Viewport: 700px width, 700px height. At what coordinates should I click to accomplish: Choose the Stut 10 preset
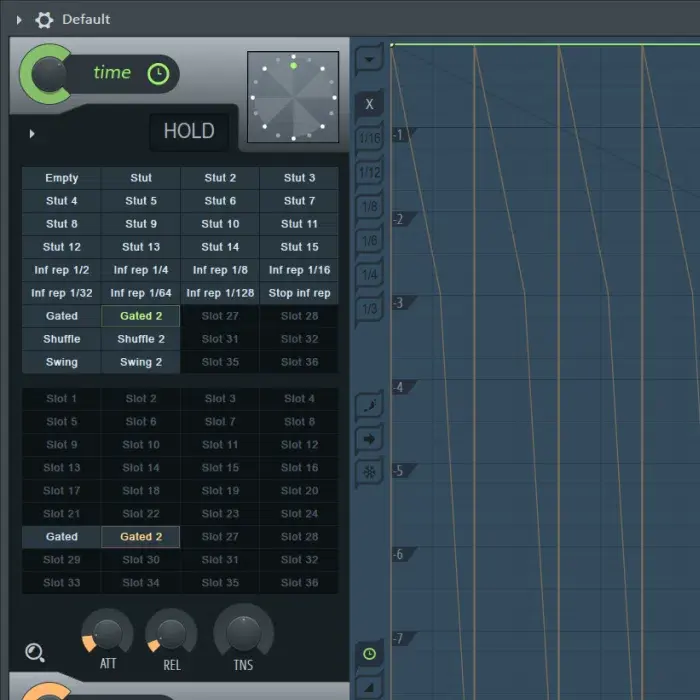pyautogui.click(x=220, y=224)
